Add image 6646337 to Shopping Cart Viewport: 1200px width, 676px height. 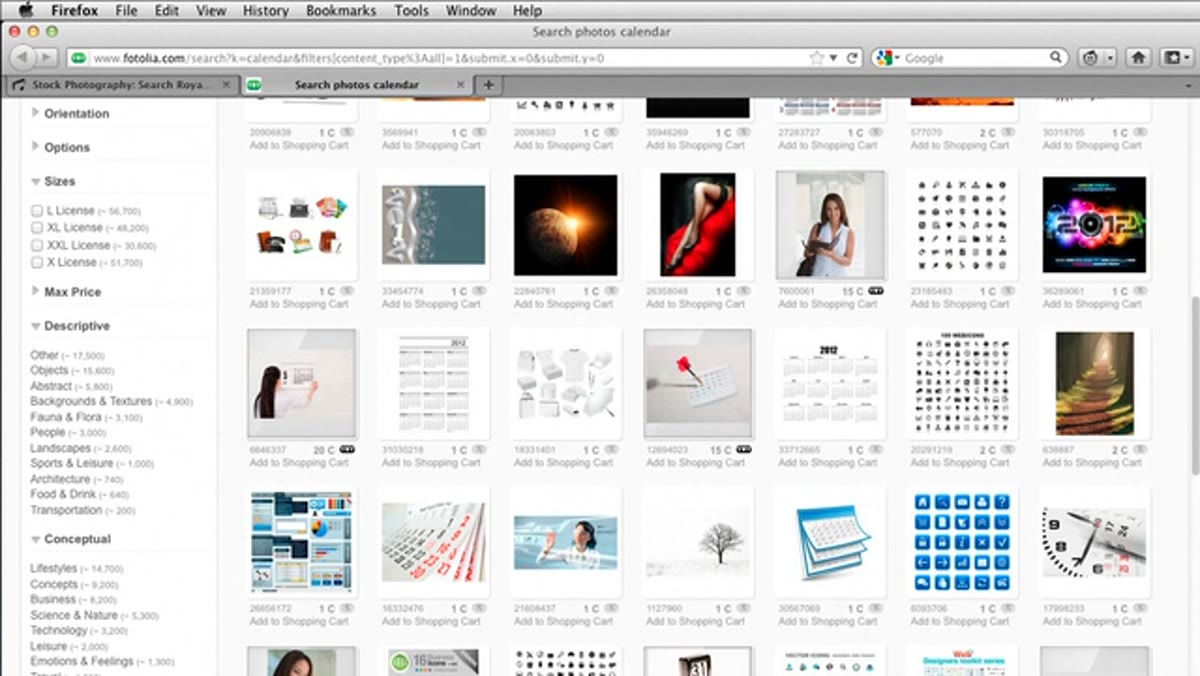299,463
